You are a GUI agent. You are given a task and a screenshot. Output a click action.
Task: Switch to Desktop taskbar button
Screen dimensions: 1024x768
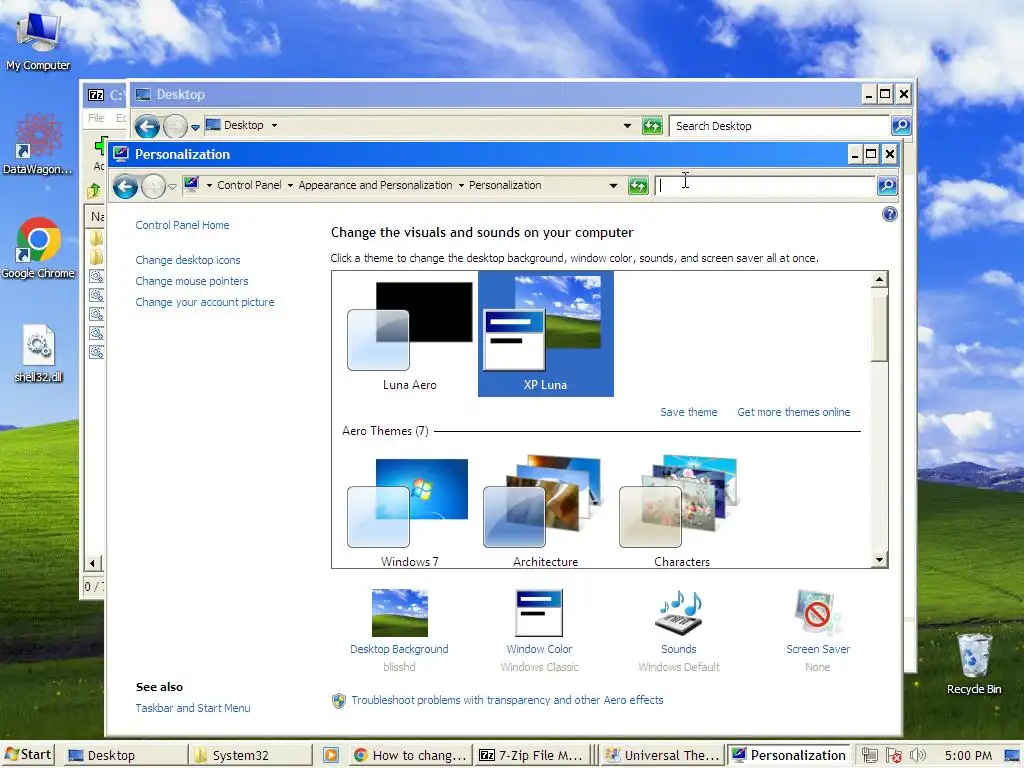[125, 756]
